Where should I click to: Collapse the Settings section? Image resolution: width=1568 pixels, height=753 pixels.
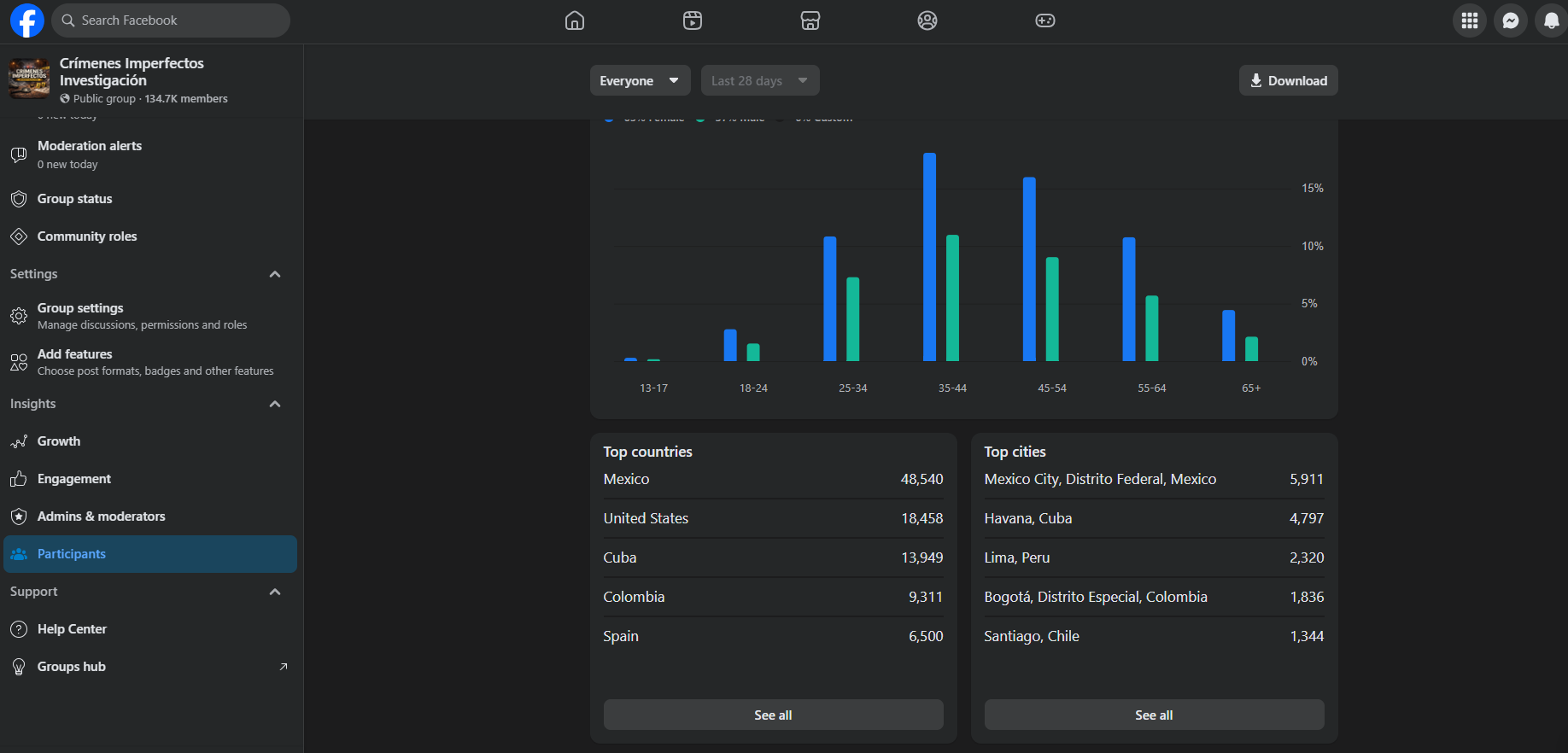click(x=275, y=274)
